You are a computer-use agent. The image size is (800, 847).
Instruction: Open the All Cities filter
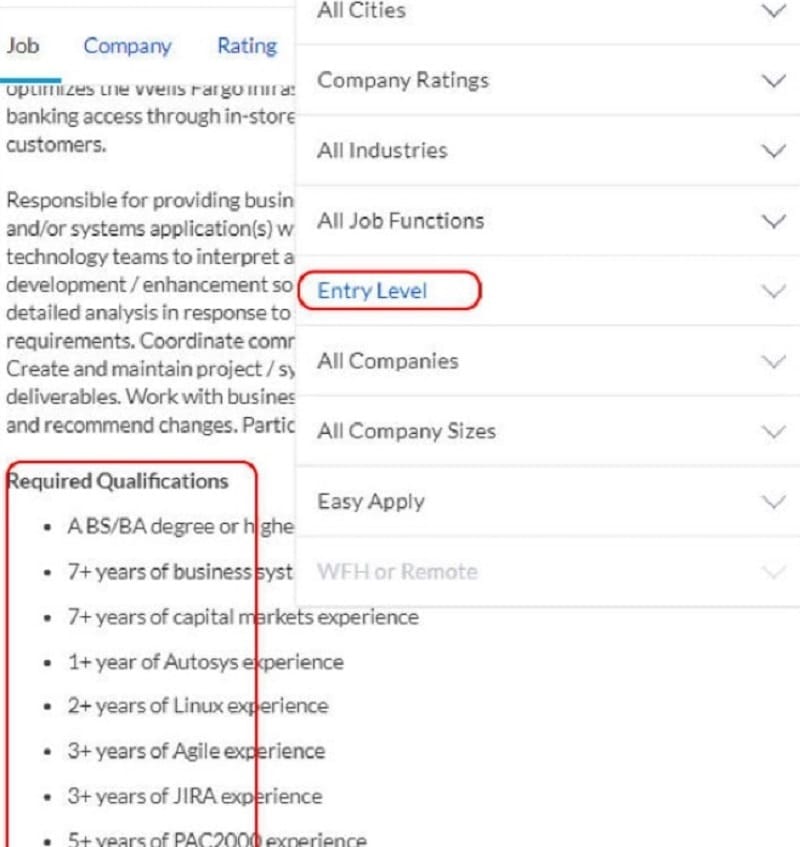pyautogui.click(x=361, y=11)
